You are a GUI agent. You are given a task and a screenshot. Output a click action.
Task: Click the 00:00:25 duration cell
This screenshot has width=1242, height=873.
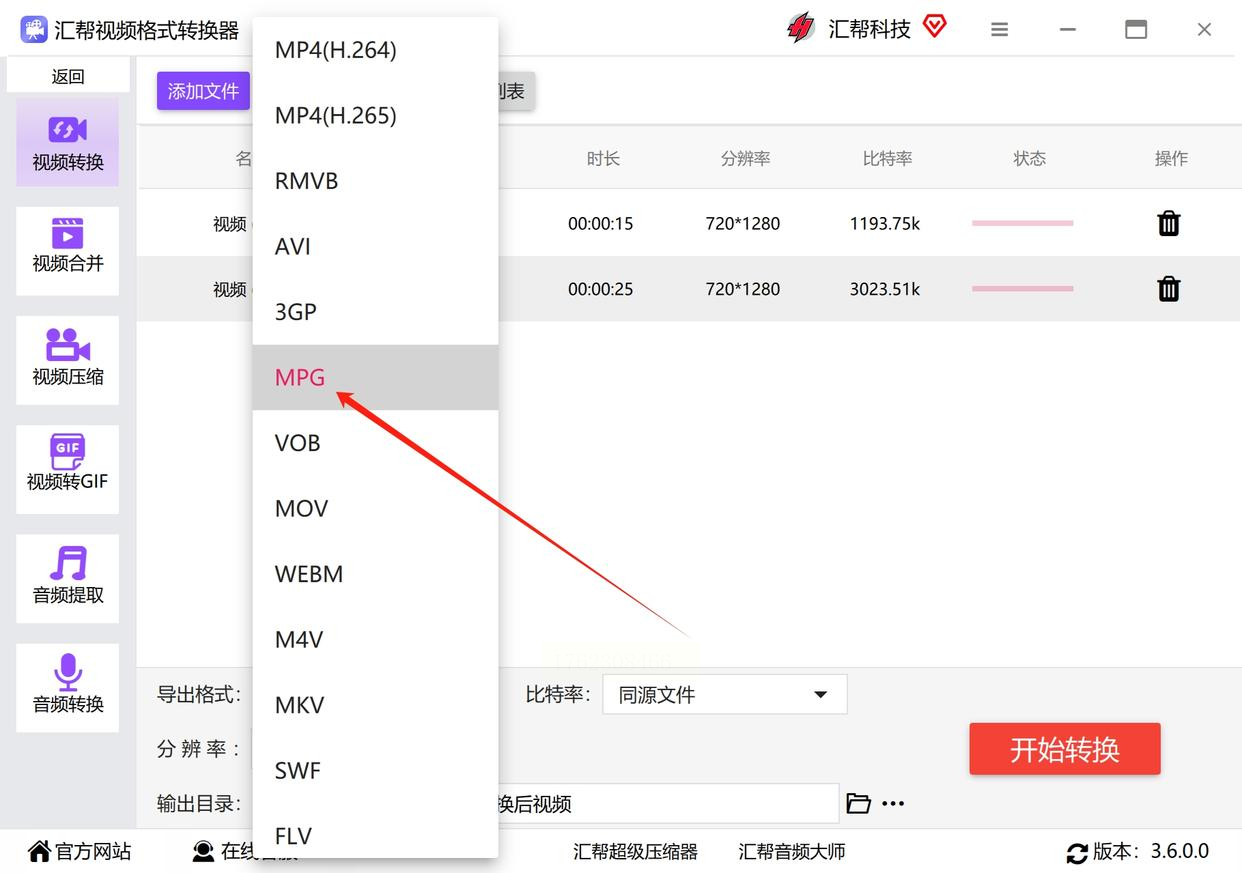[601, 289]
